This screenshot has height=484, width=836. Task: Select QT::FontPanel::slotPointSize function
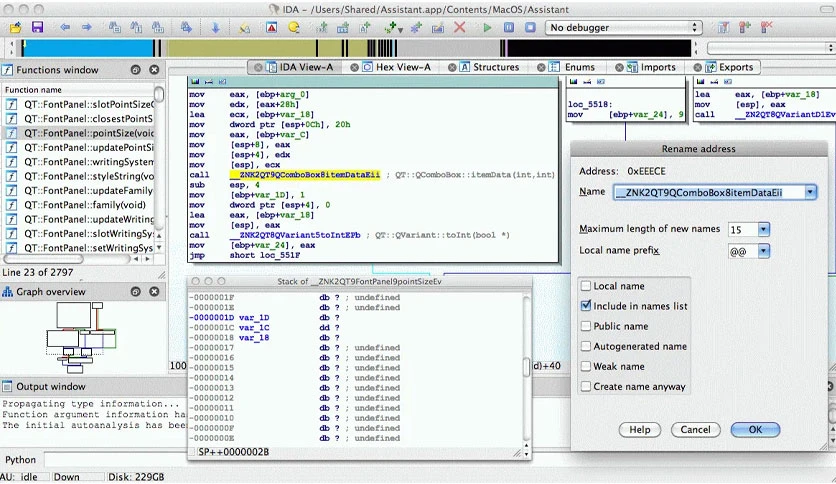pyautogui.click(x=79, y=104)
